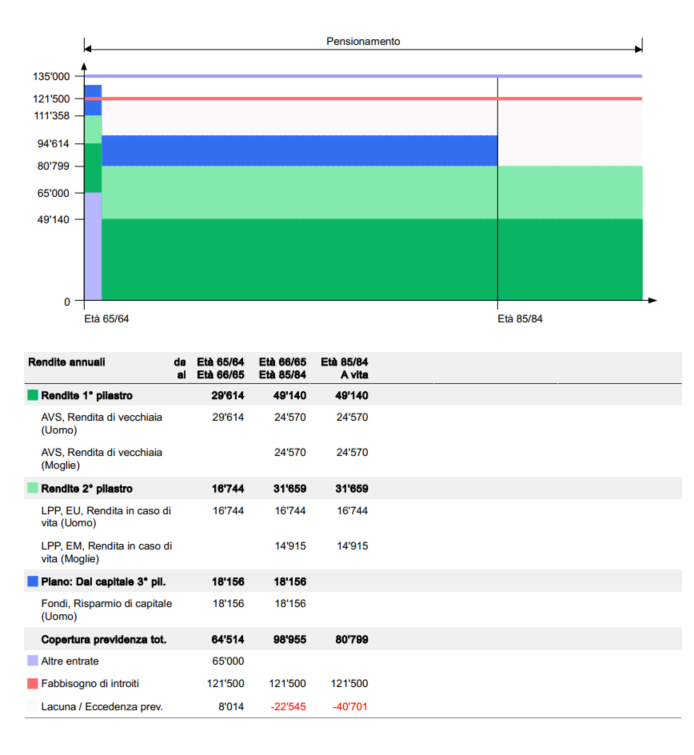Click the Rendite annuali table header

tap(66, 362)
